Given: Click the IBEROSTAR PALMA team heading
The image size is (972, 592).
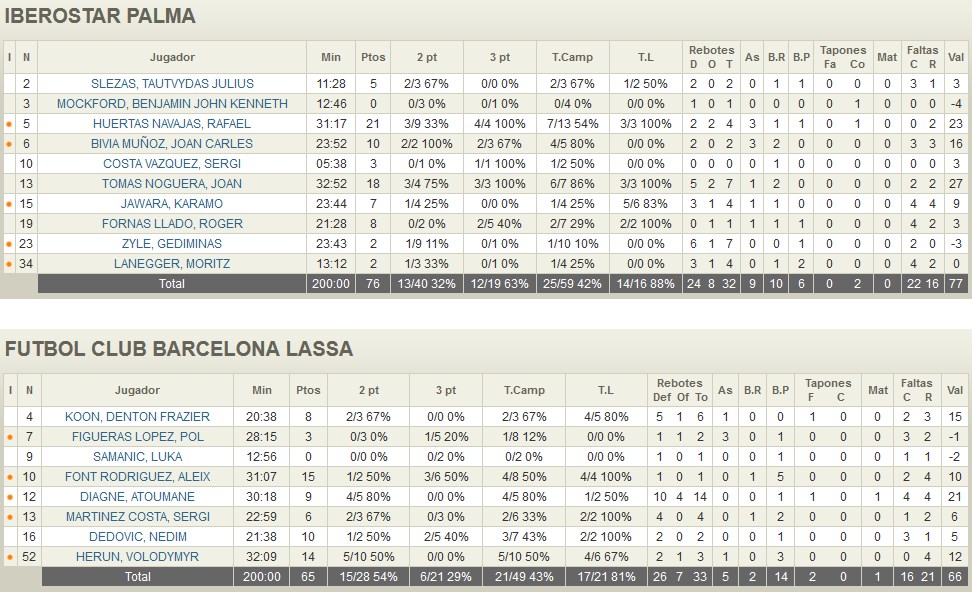Looking at the screenshot, I should coord(100,17).
